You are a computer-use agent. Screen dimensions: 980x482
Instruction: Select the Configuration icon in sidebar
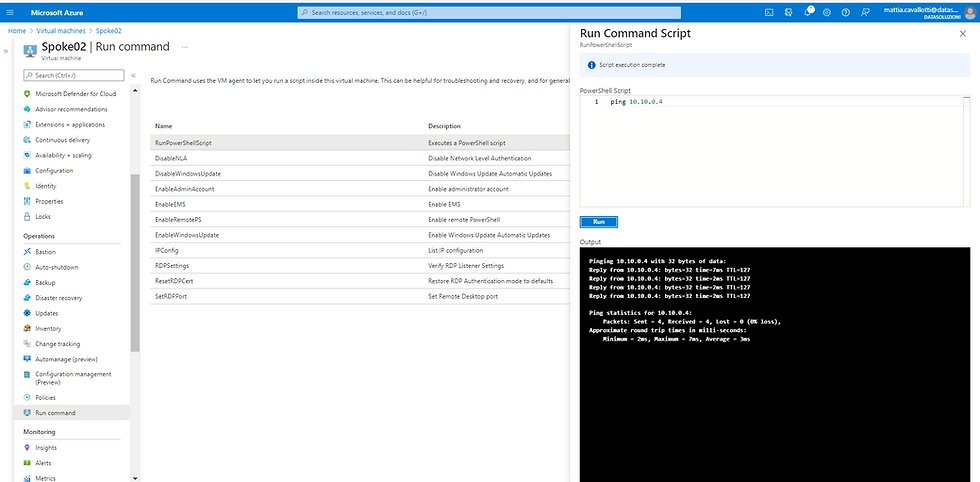point(27,171)
